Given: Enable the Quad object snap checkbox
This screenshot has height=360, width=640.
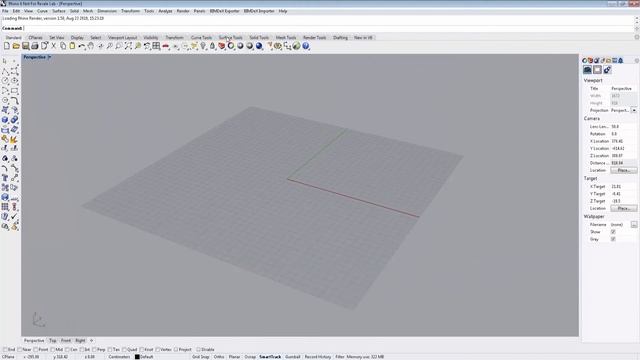Looking at the screenshot, I should point(124,350).
